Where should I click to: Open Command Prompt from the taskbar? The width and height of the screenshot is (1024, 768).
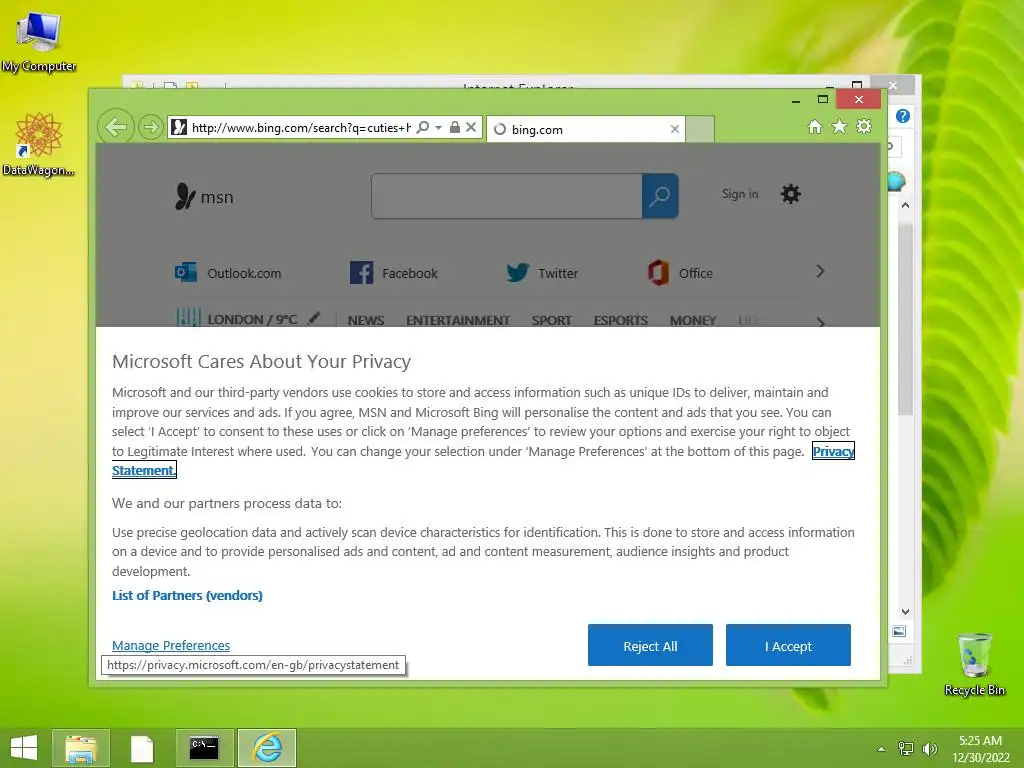pos(204,748)
